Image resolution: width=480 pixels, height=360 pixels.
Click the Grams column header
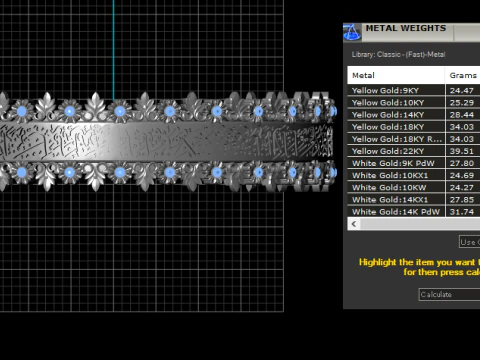463,75
